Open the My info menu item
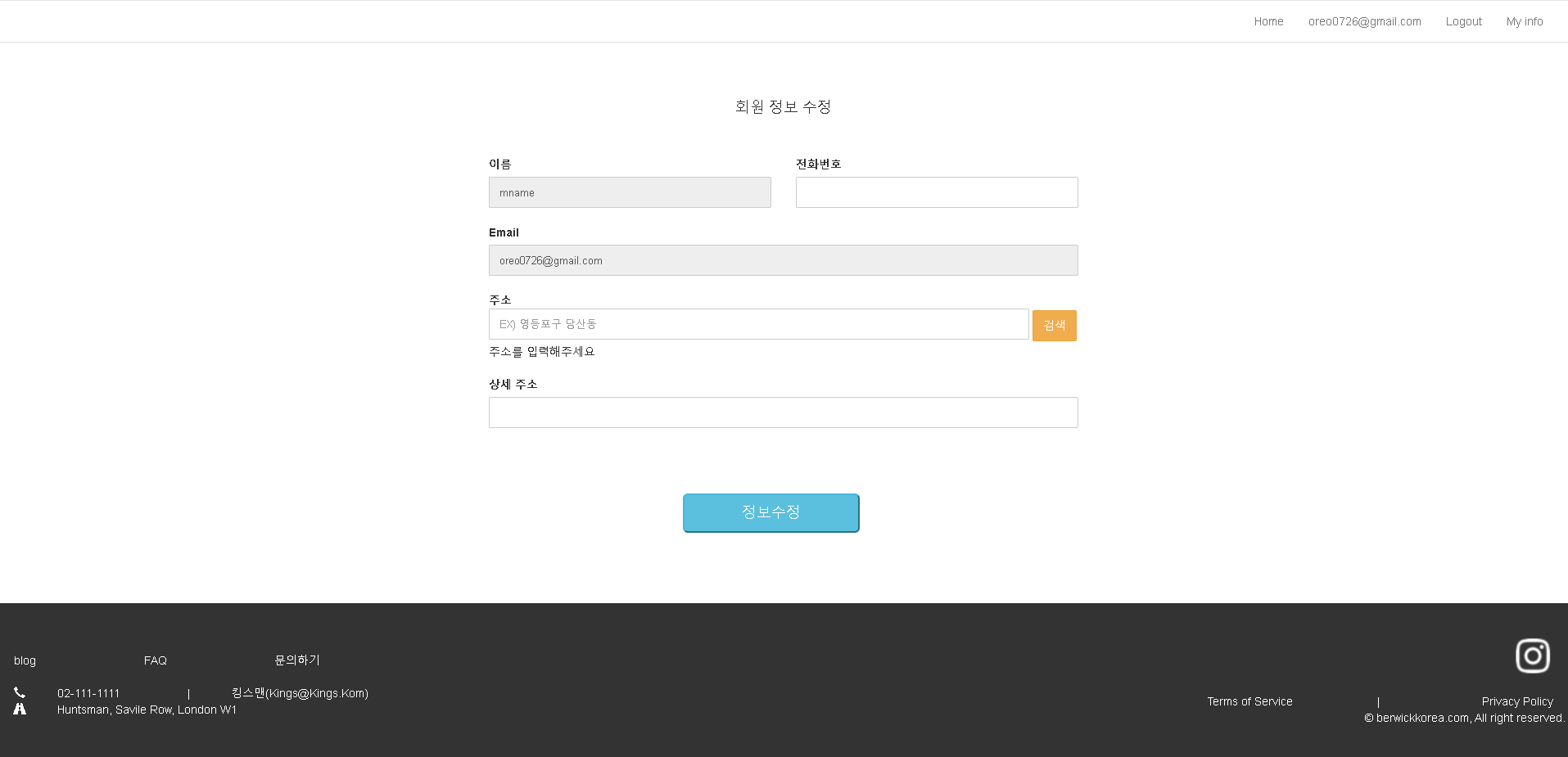This screenshot has height=757, width=1568. tap(1524, 20)
